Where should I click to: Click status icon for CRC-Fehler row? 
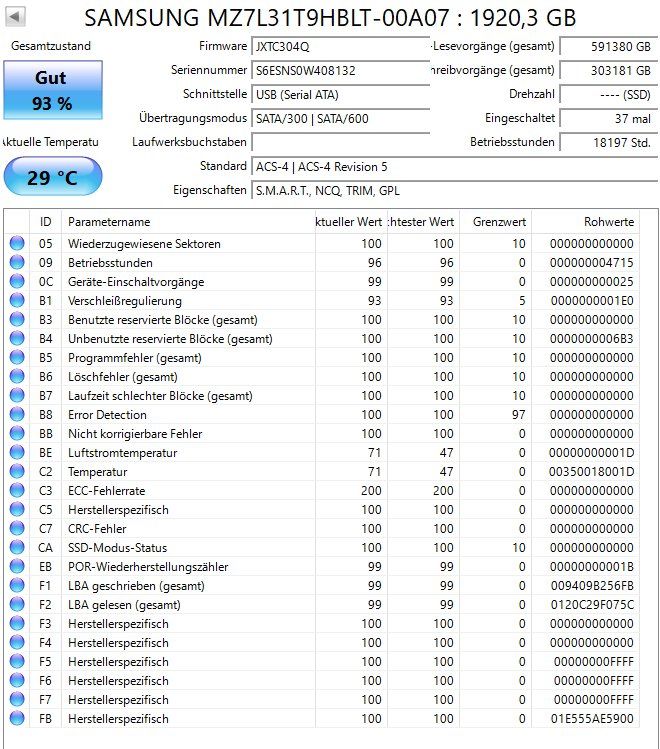pyautogui.click(x=17, y=528)
